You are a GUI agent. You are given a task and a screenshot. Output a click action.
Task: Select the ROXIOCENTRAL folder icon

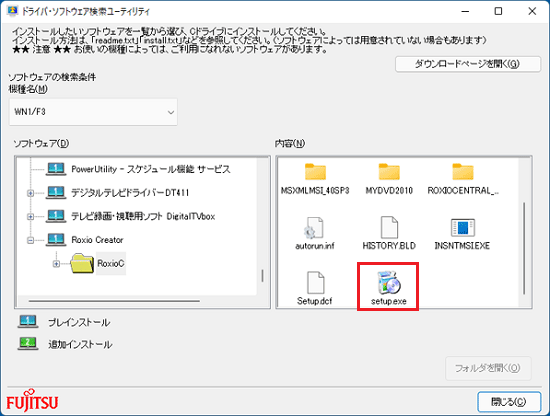coord(463,172)
